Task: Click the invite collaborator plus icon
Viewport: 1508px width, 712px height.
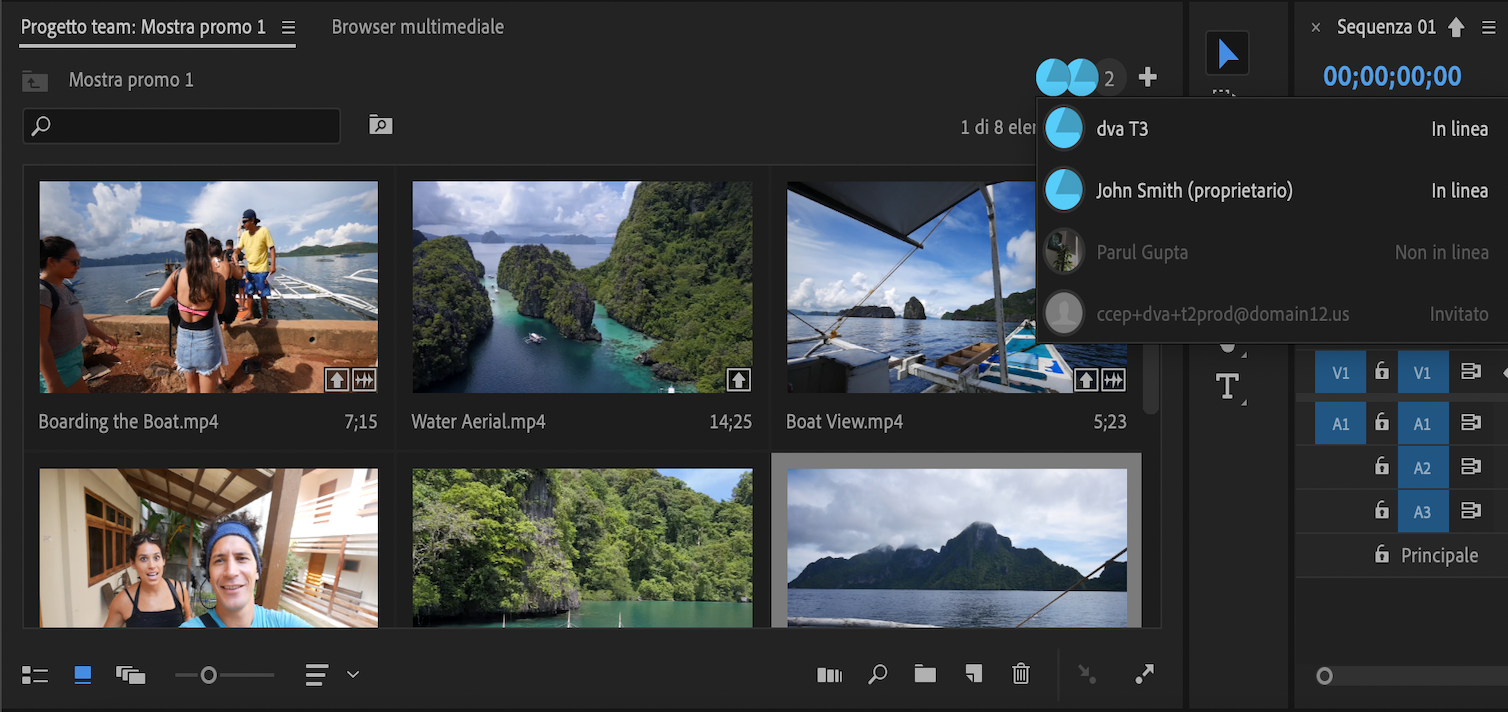Action: tap(1148, 77)
